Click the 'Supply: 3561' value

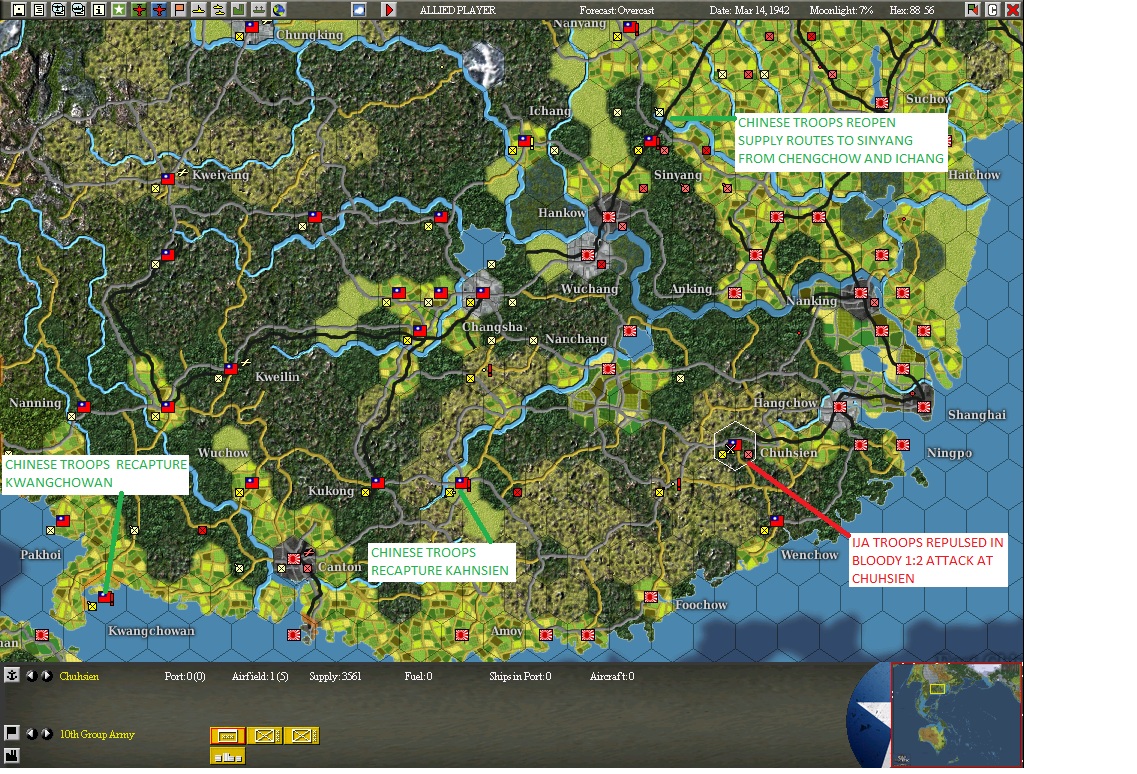point(335,676)
